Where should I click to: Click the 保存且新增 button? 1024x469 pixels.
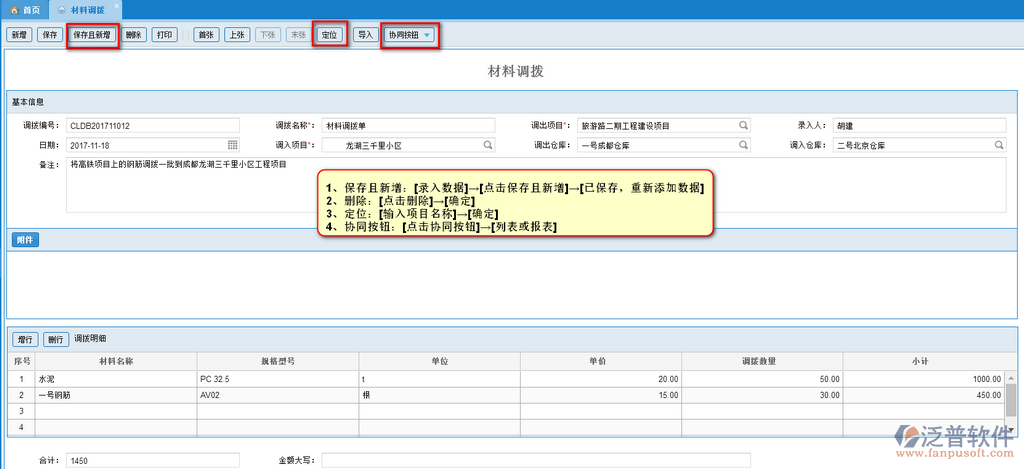click(93, 35)
